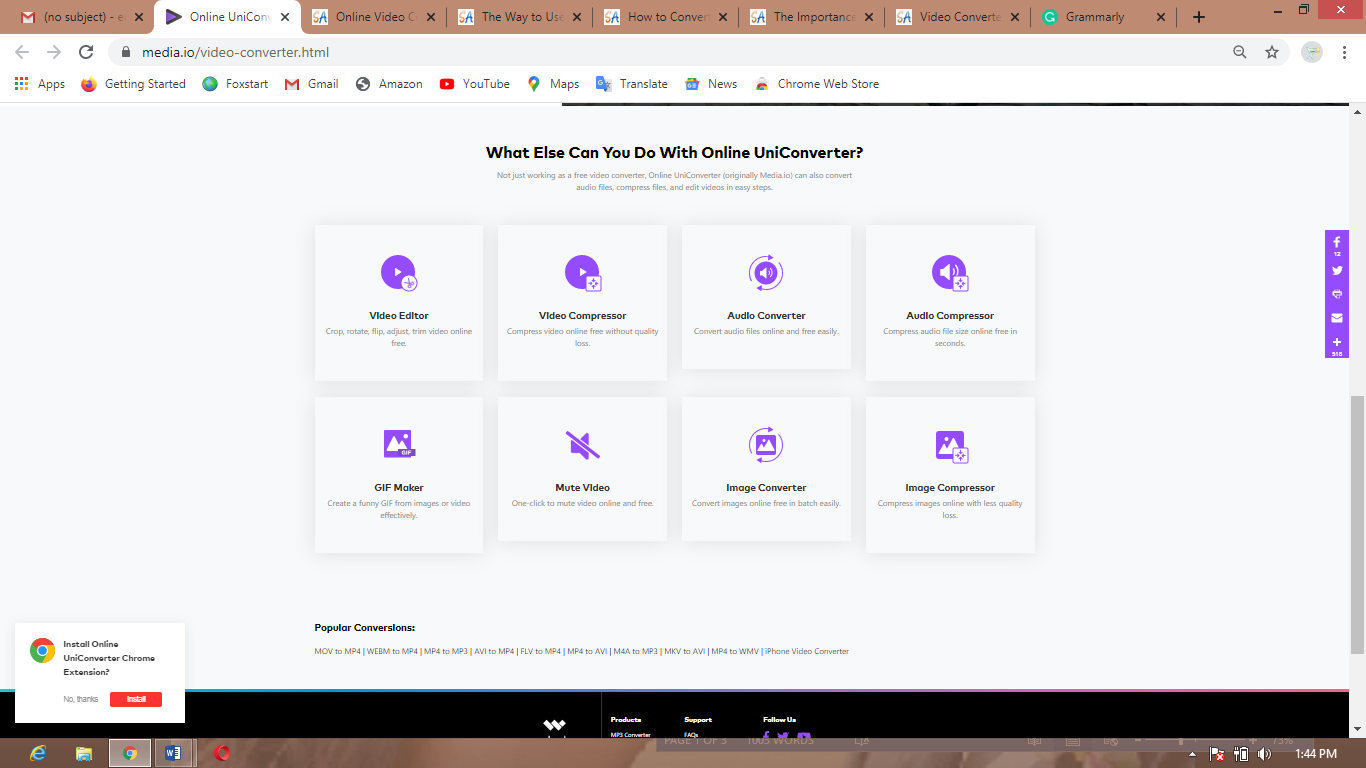This screenshot has height=768, width=1366.
Task: Open the Action Center flag icon
Action: (x=1217, y=754)
